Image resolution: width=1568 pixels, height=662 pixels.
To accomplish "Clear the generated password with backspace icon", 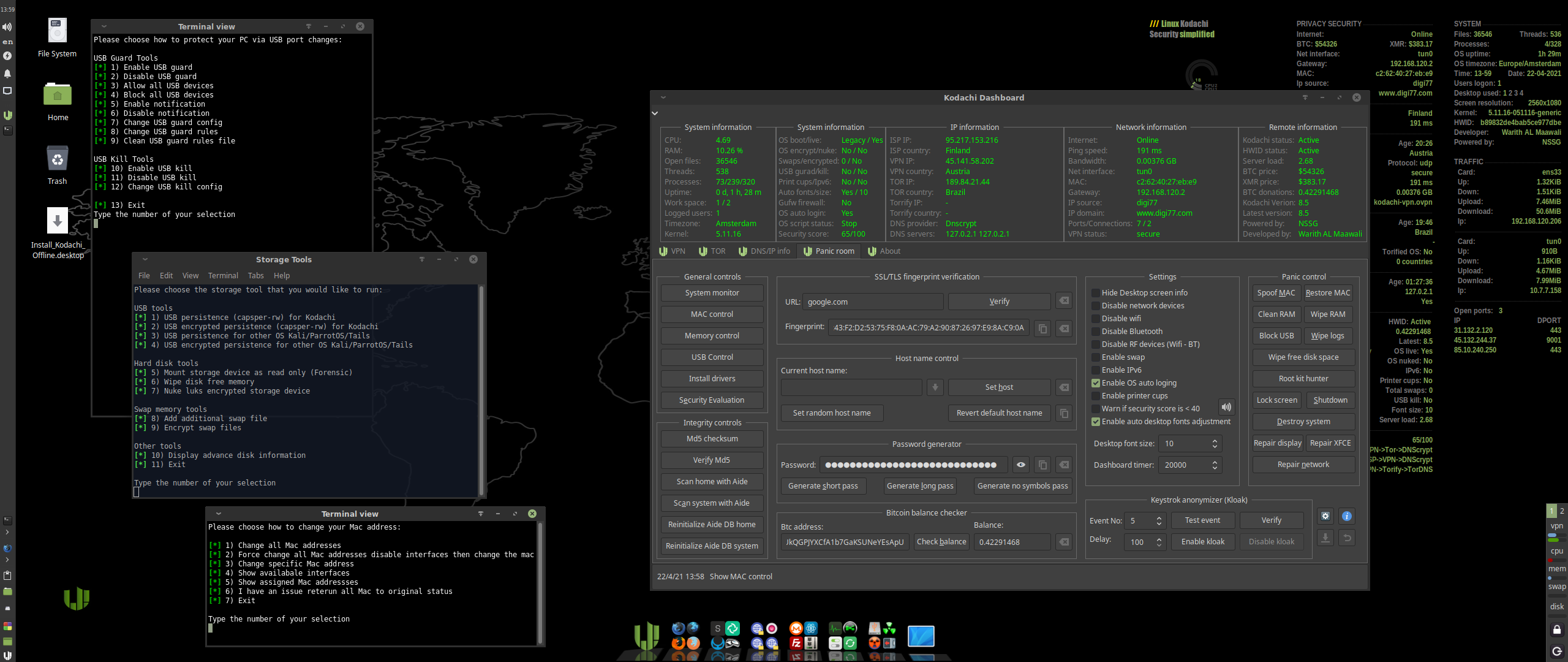I will tap(1065, 465).
